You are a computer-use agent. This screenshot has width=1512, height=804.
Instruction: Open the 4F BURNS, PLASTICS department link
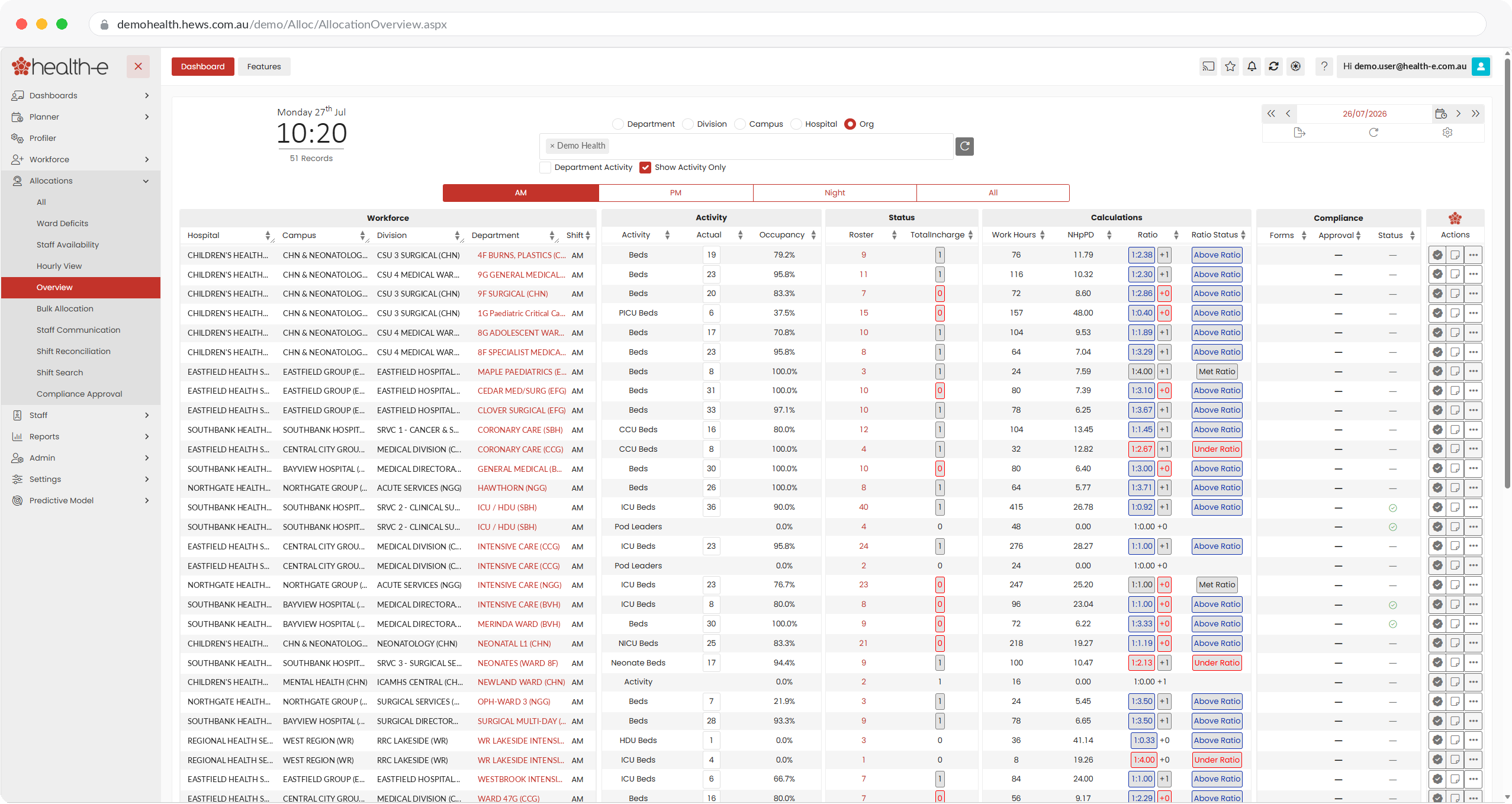pyautogui.click(x=521, y=255)
